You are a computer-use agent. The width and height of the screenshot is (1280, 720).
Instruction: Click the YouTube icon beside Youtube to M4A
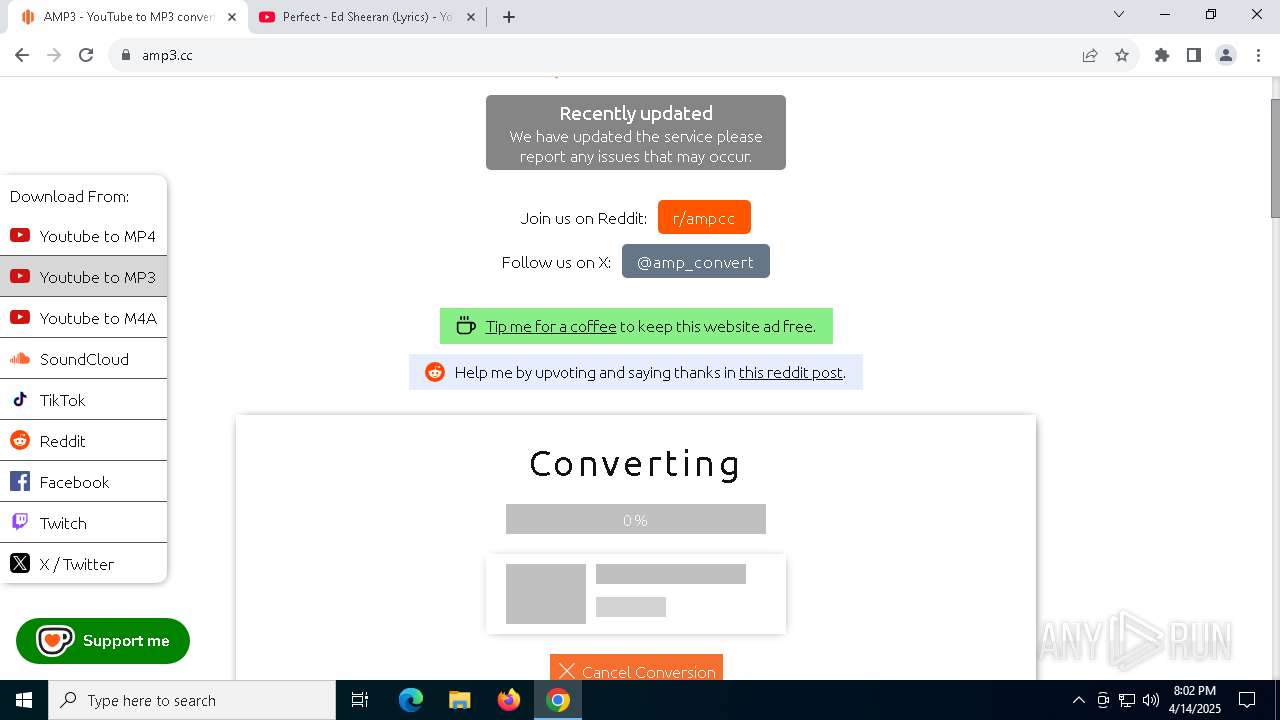point(20,318)
